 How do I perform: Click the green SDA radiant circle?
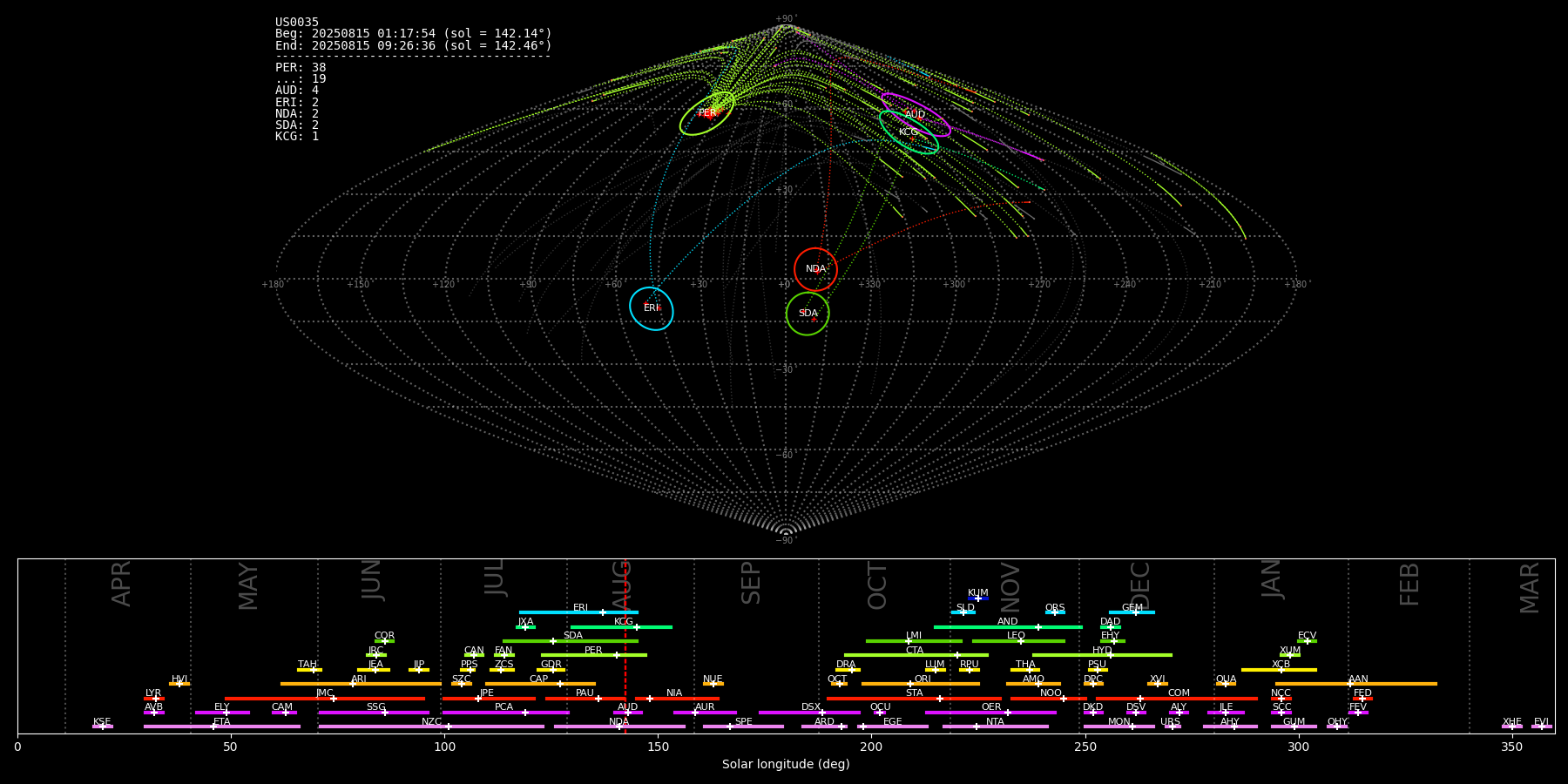pyautogui.click(x=808, y=314)
